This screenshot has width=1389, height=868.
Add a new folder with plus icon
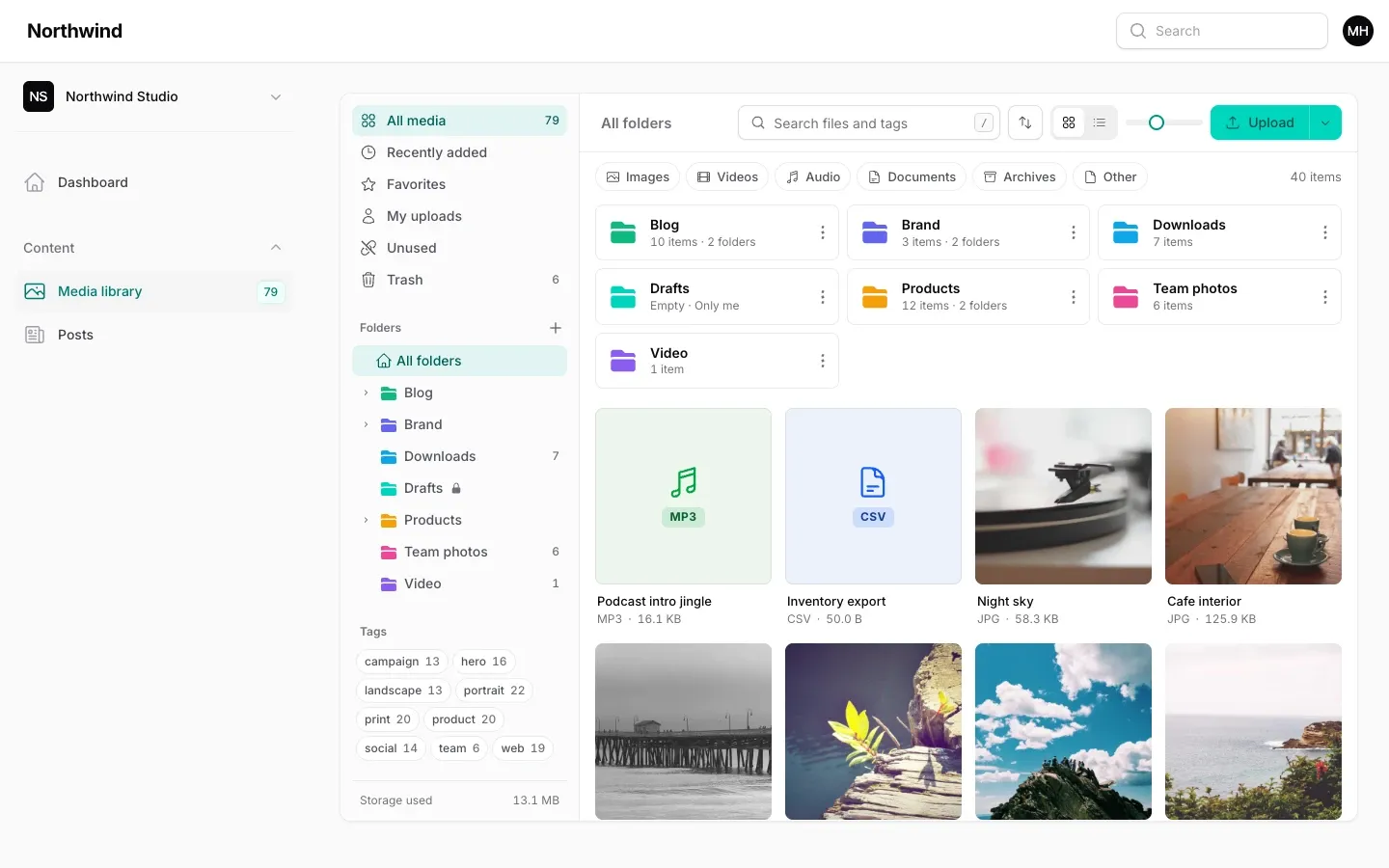(x=556, y=328)
